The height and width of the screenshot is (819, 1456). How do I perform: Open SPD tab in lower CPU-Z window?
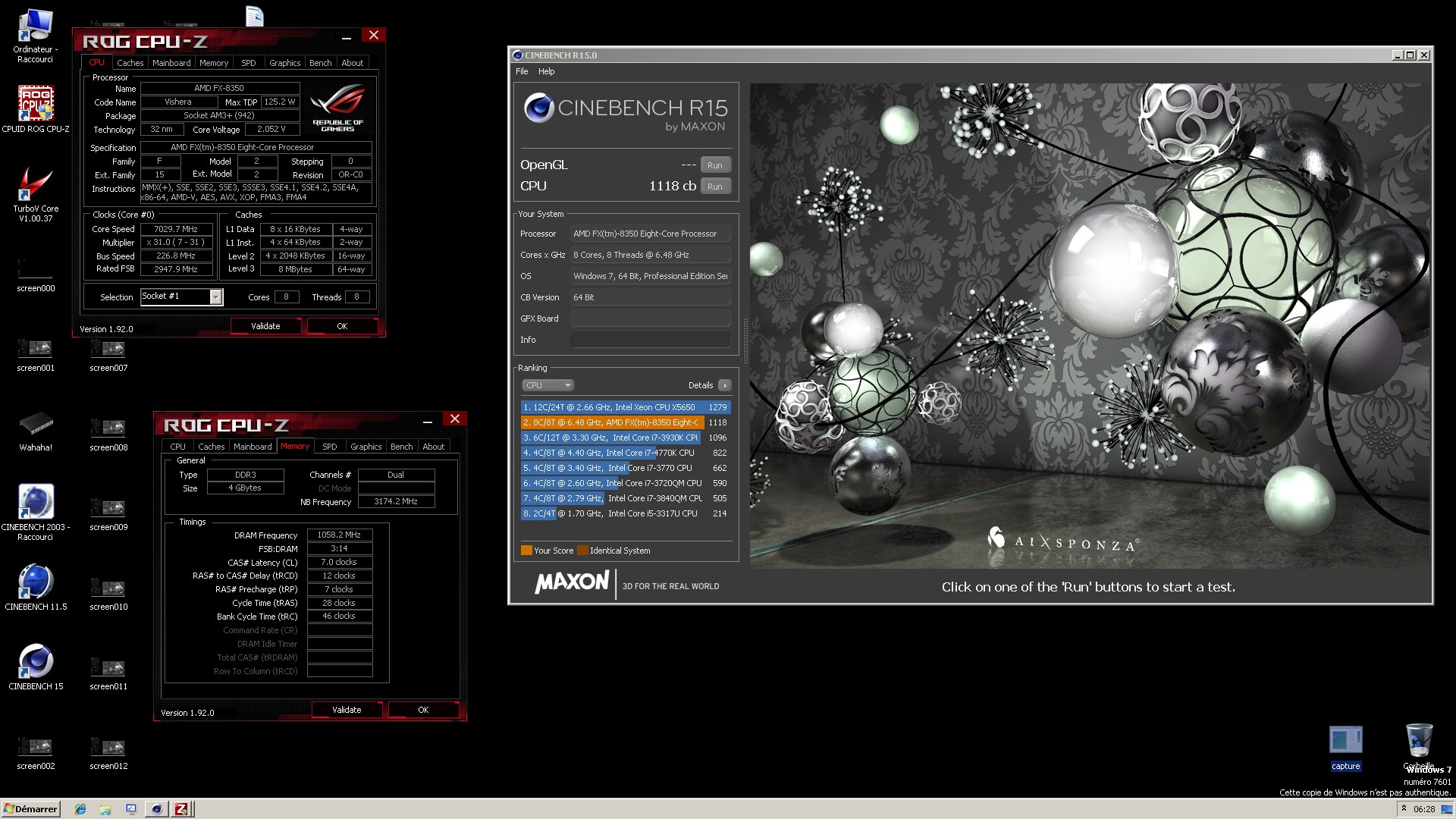pyautogui.click(x=329, y=447)
